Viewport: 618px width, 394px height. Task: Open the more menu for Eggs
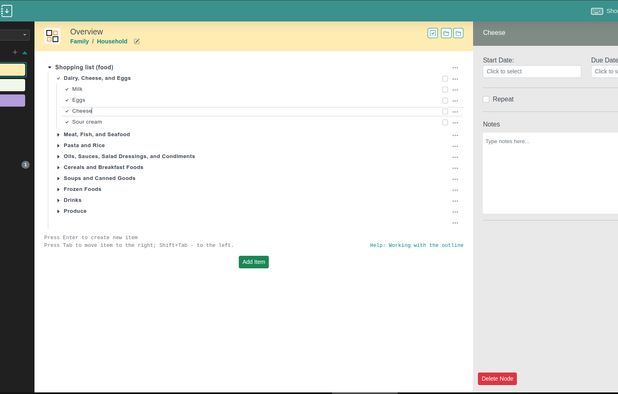tap(455, 101)
